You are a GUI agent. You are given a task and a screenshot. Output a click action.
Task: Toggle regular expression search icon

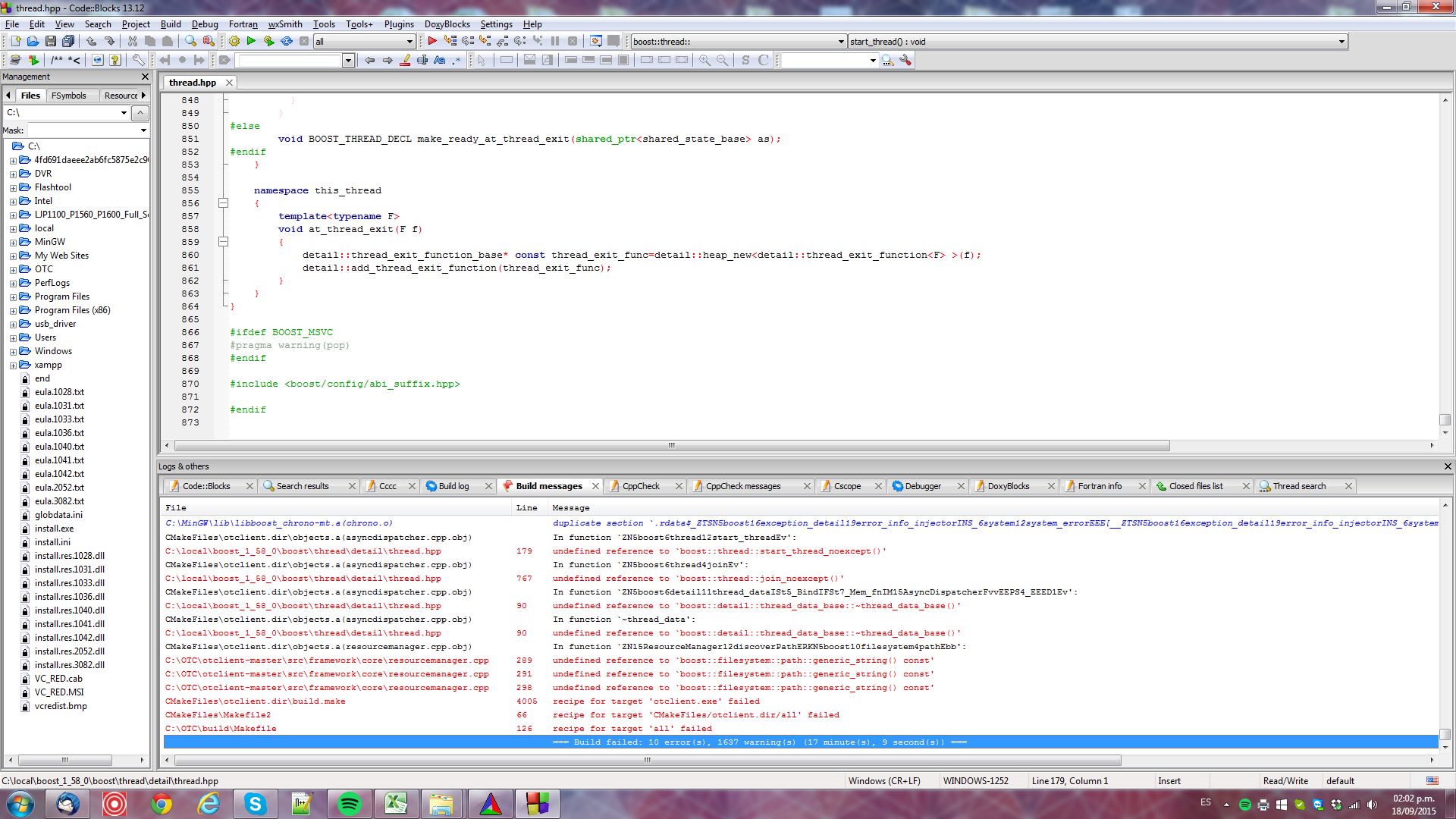pos(457,60)
